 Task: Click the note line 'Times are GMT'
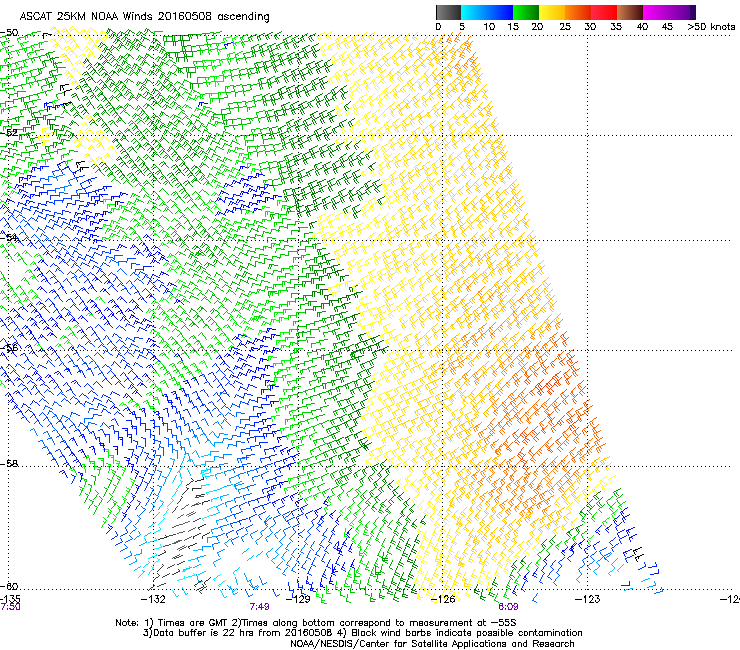[x=191, y=623]
